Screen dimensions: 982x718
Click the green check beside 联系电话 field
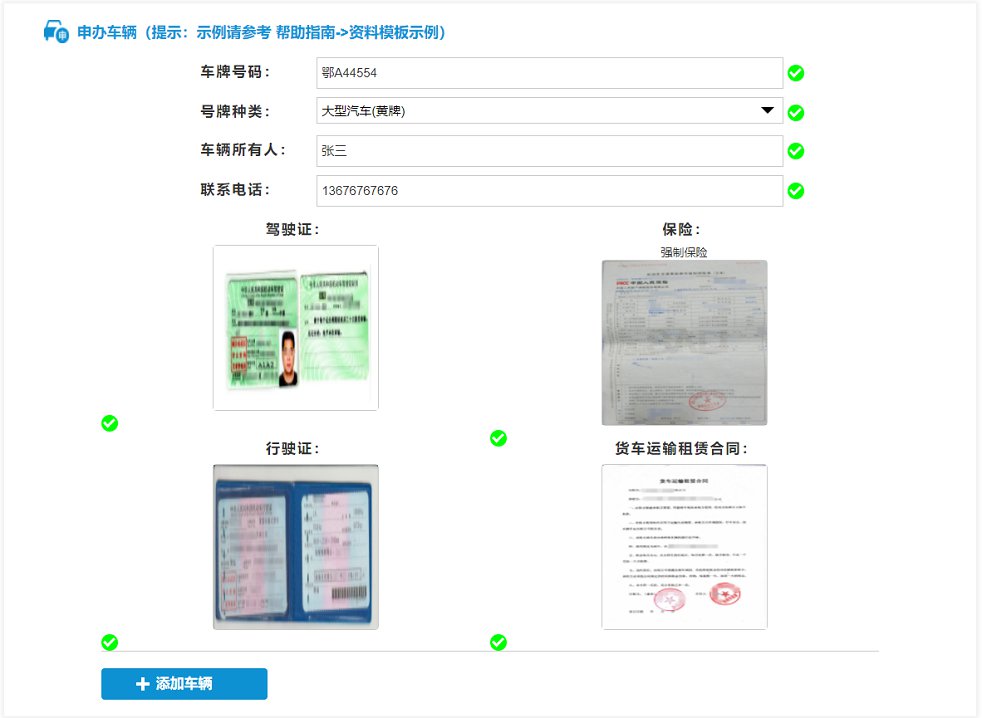(x=796, y=190)
